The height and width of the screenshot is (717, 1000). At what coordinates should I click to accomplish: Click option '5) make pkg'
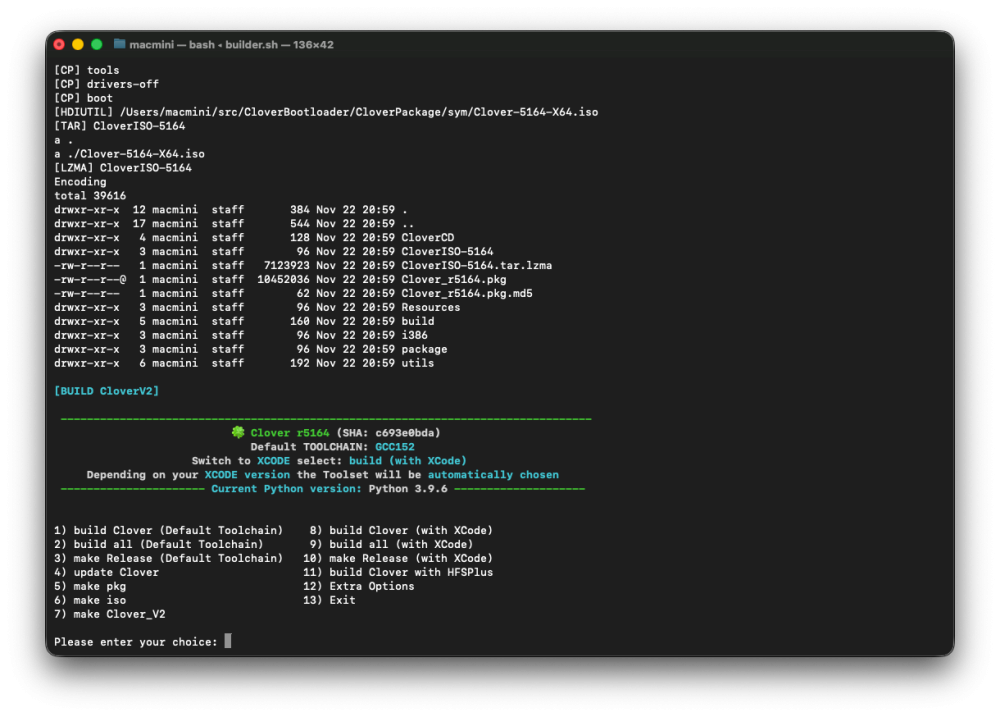click(x=90, y=586)
